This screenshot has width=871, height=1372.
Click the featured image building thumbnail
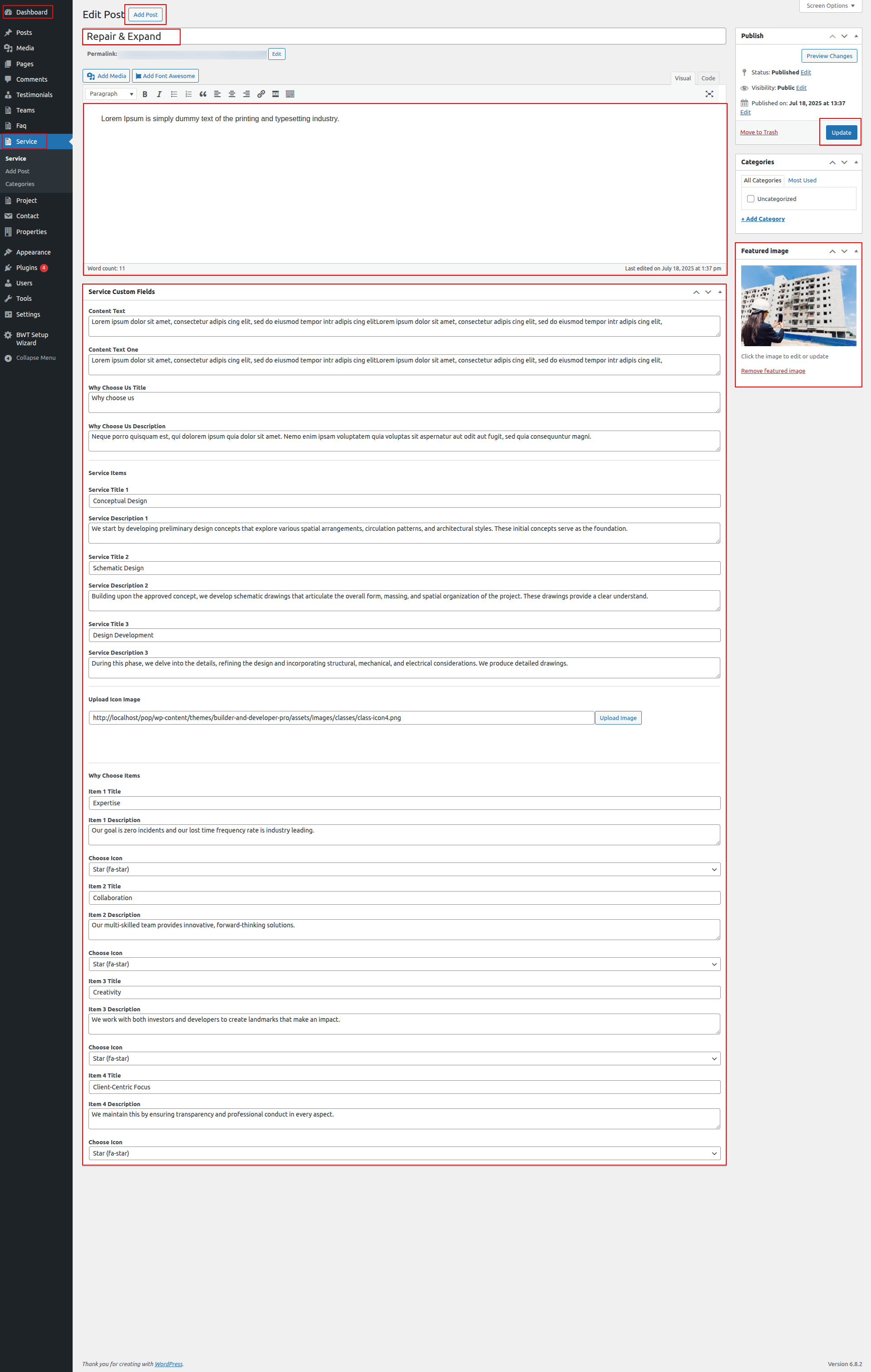[798, 305]
